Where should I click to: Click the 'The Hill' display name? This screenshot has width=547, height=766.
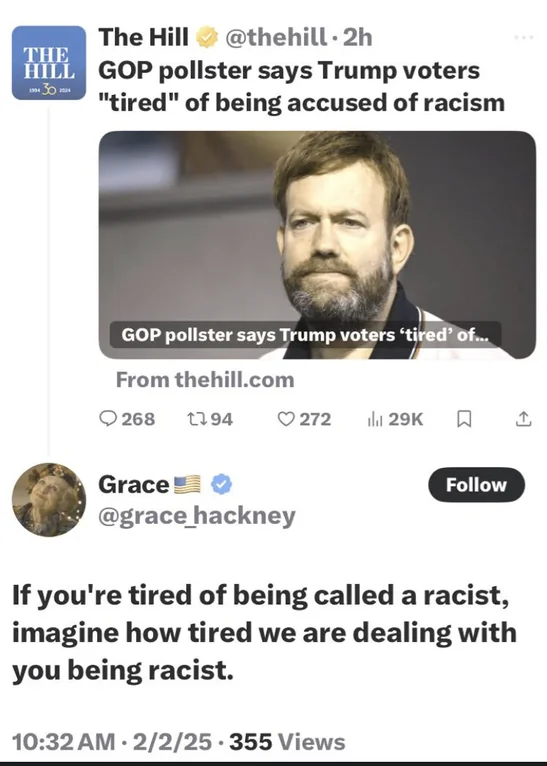[x=143, y=37]
